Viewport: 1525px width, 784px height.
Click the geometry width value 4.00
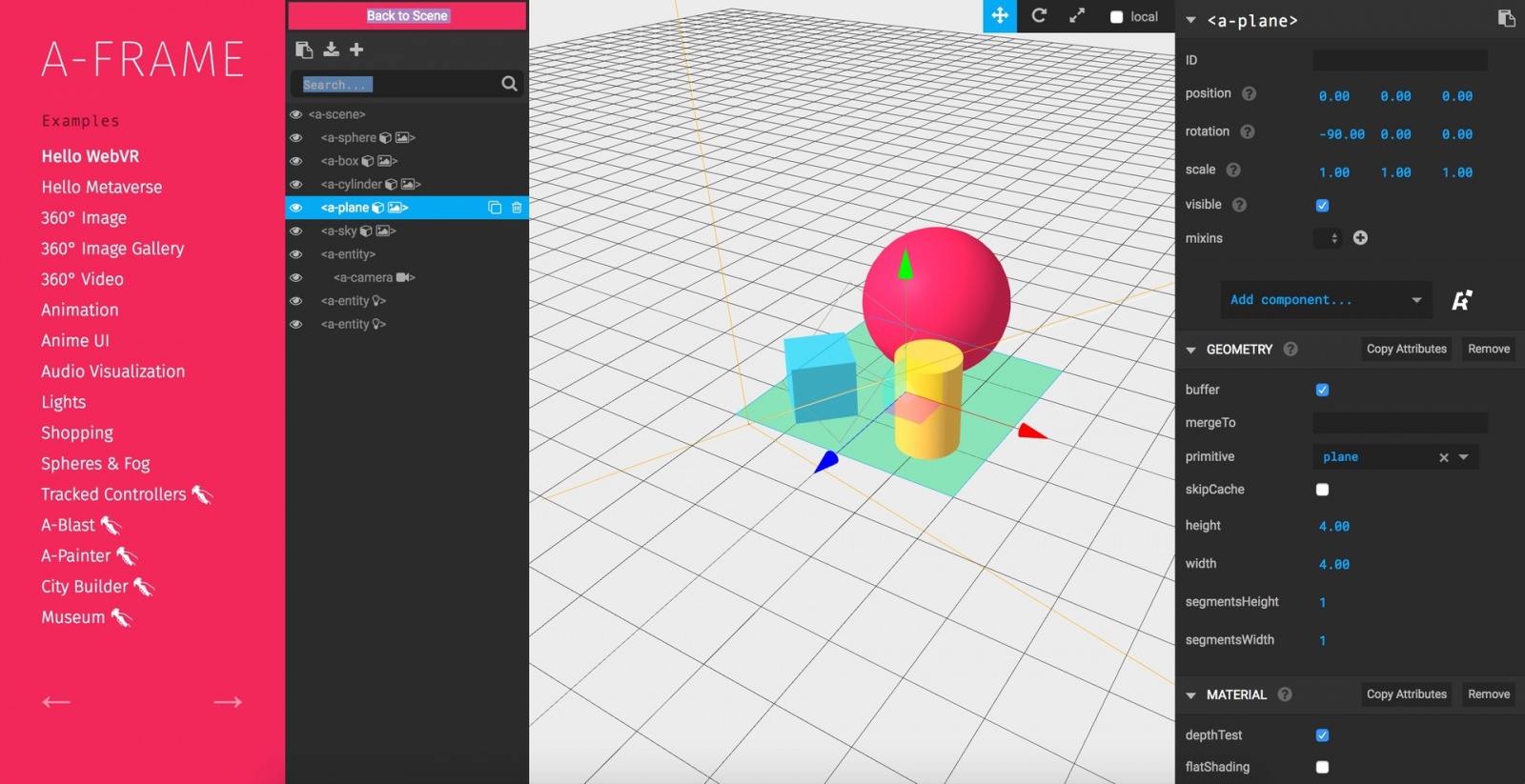click(1334, 565)
